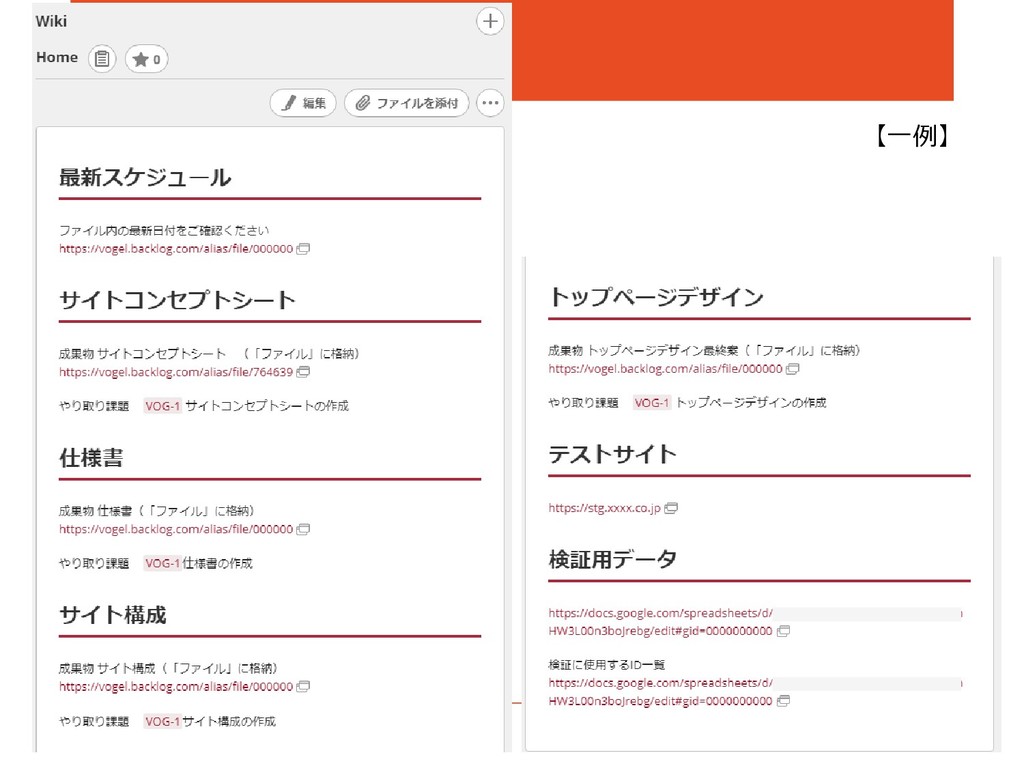Open the file link under サイト構成

(x=176, y=687)
